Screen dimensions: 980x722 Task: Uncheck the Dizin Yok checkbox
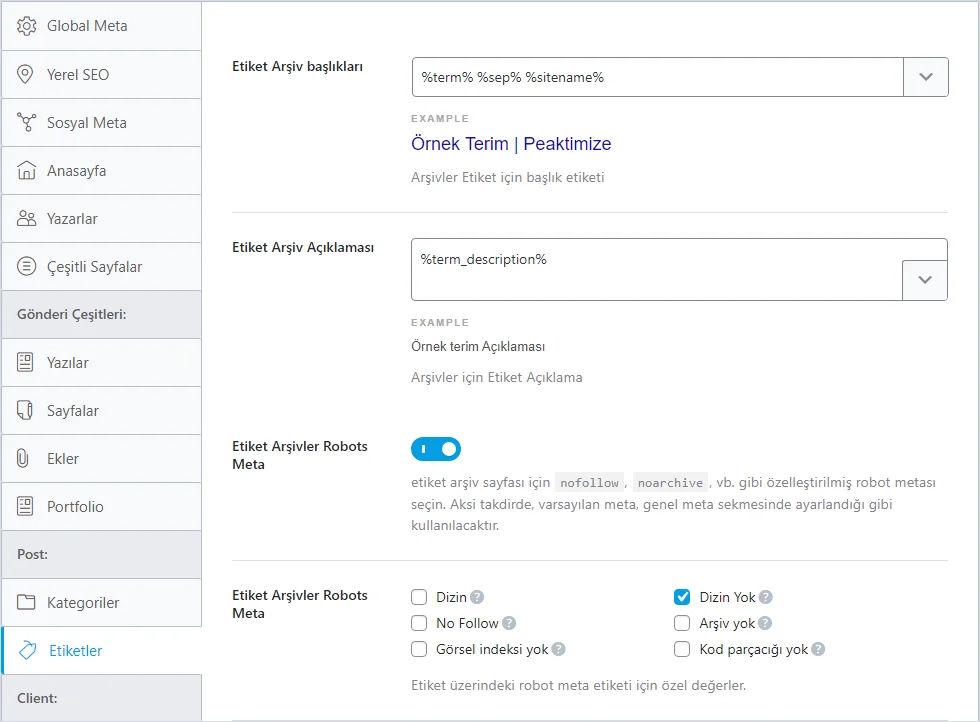(682, 598)
